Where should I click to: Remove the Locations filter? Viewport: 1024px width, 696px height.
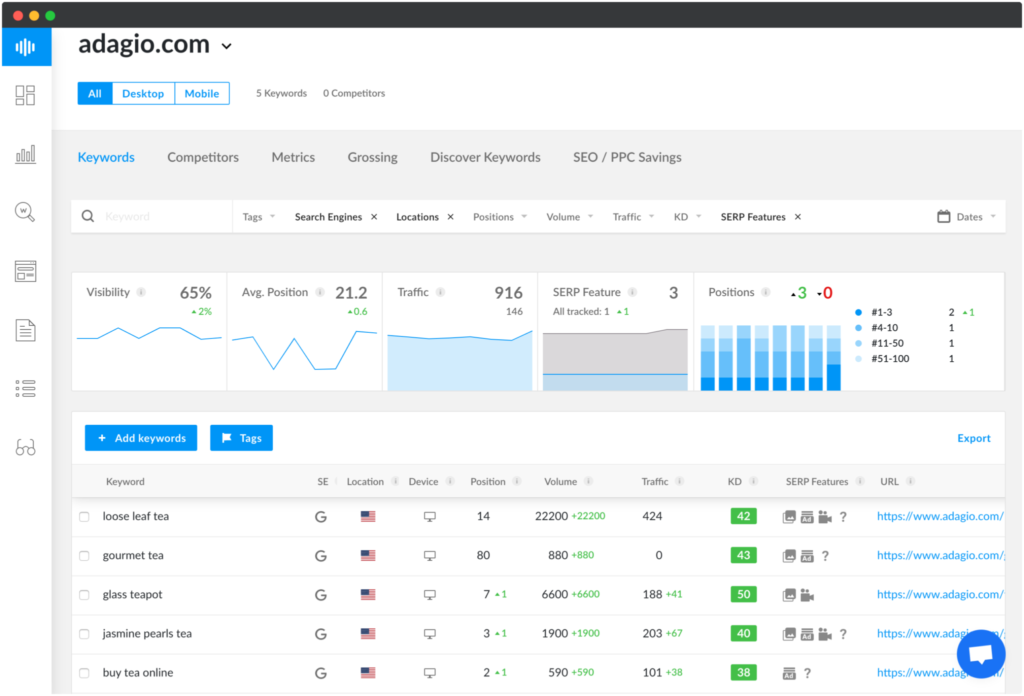point(451,217)
